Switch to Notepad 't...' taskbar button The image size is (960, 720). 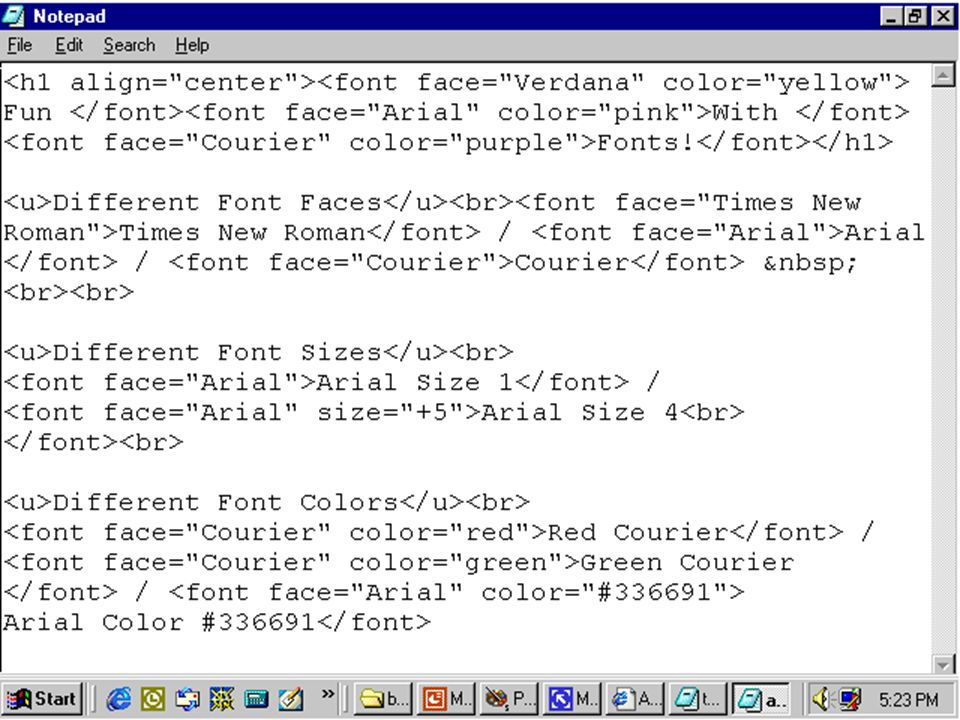698,699
